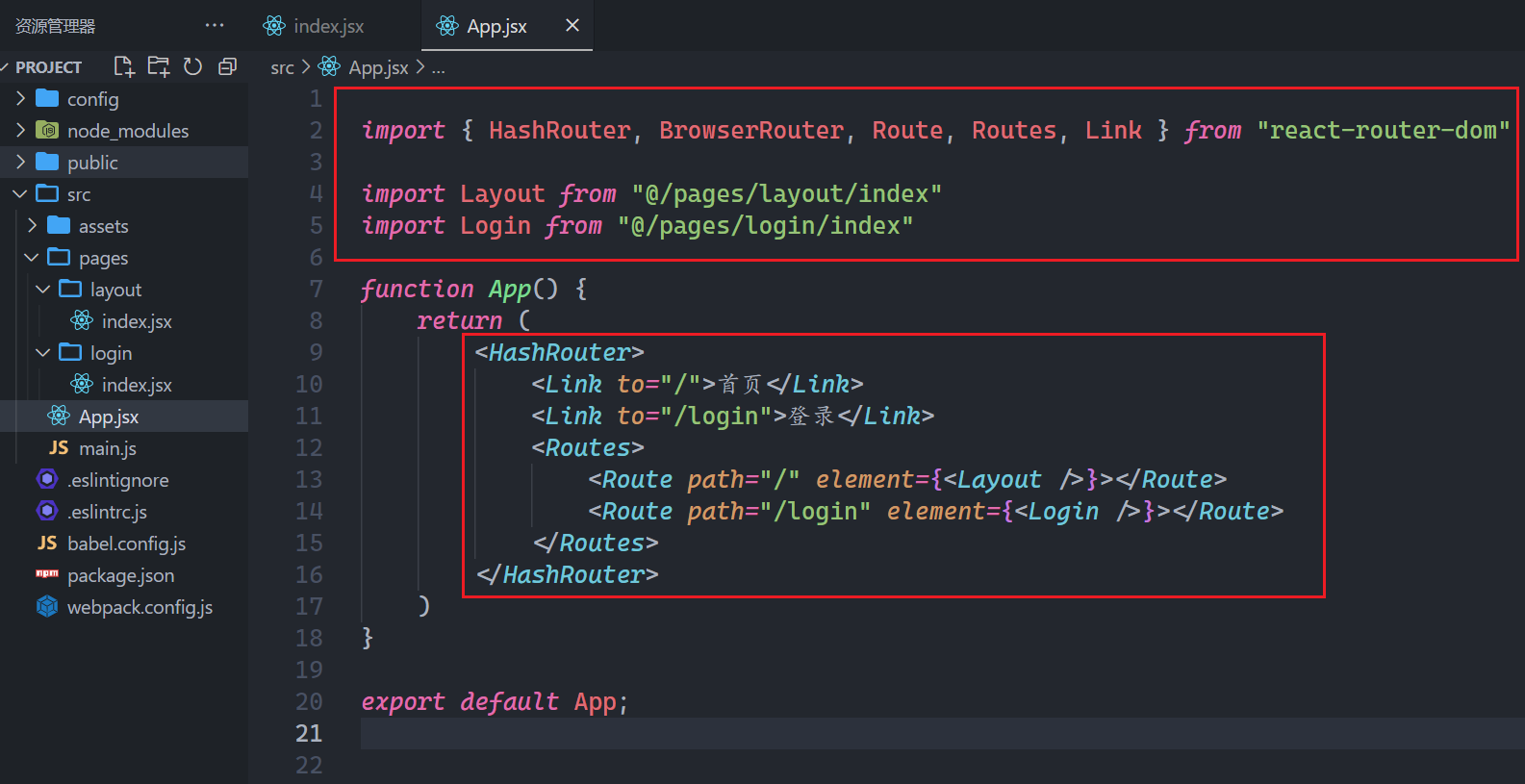Open the explorer more actions ellipsis menu
The height and width of the screenshot is (784, 1525).
(x=215, y=26)
